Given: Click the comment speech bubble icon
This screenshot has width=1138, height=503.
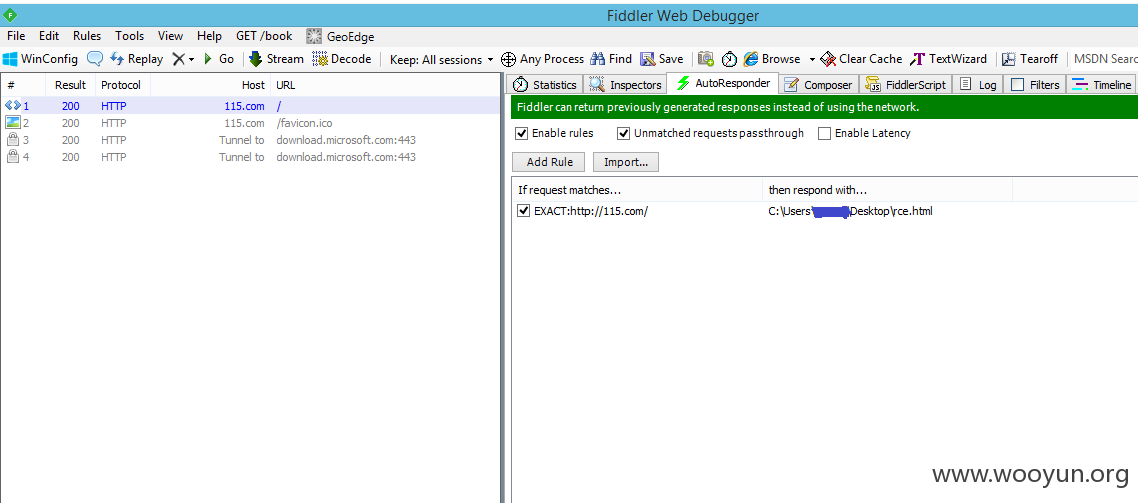Looking at the screenshot, I should 94,59.
